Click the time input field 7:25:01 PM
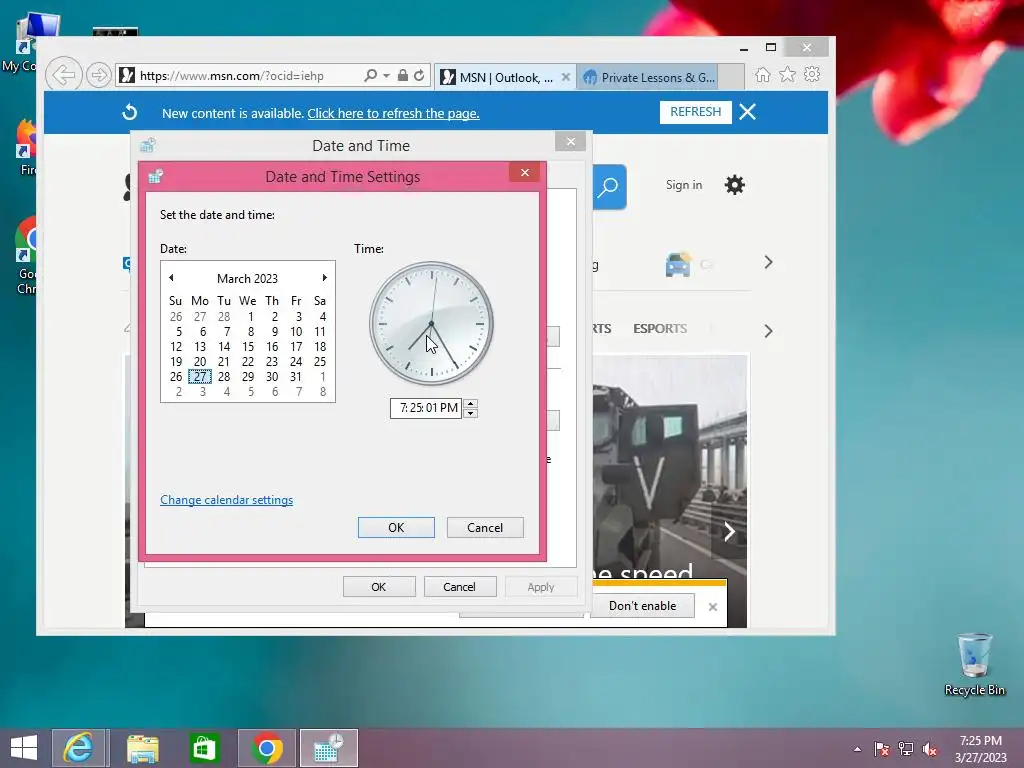1024x768 pixels. tap(426, 408)
